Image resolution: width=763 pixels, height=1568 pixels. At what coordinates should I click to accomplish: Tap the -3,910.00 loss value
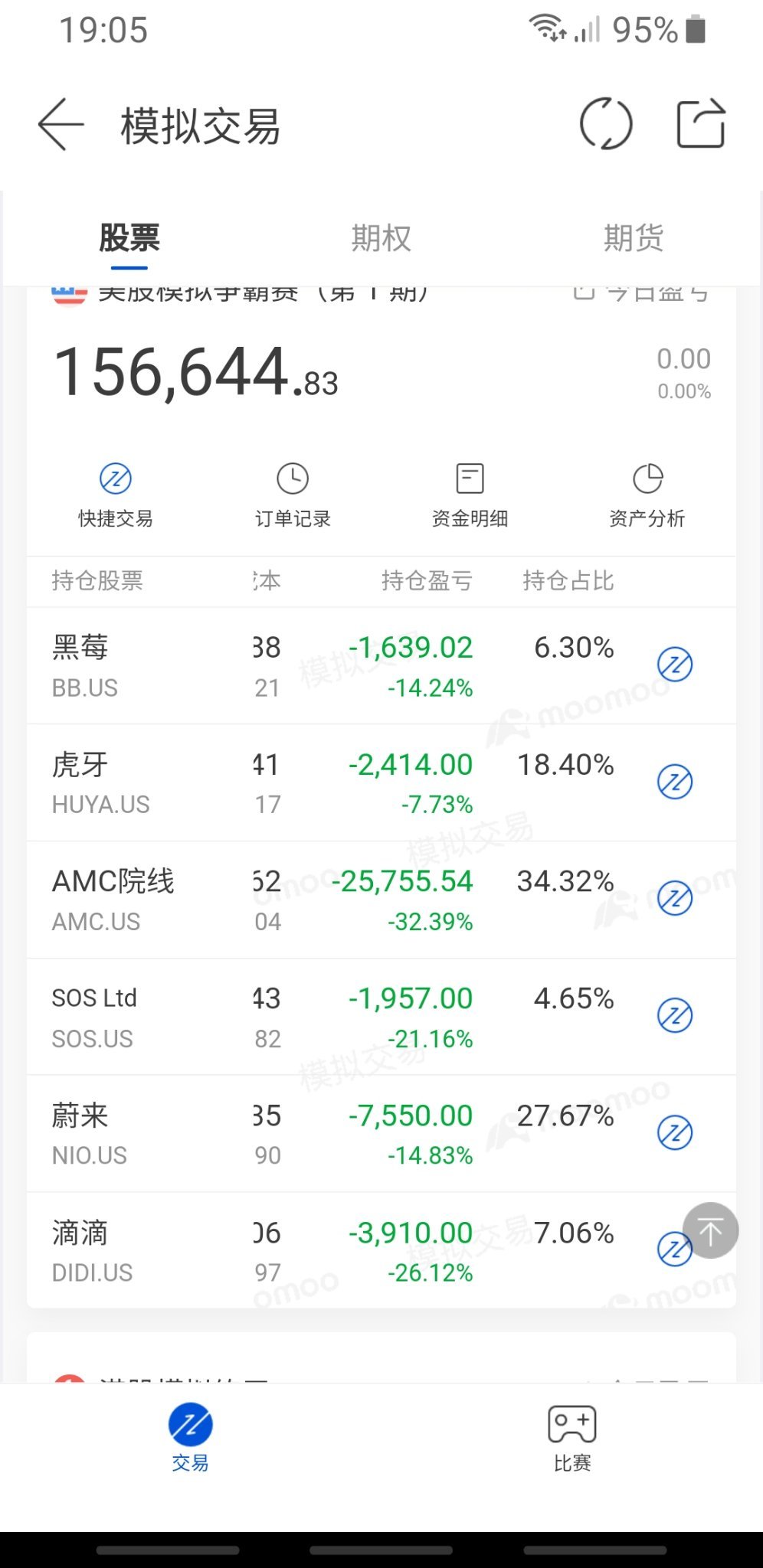[411, 1233]
